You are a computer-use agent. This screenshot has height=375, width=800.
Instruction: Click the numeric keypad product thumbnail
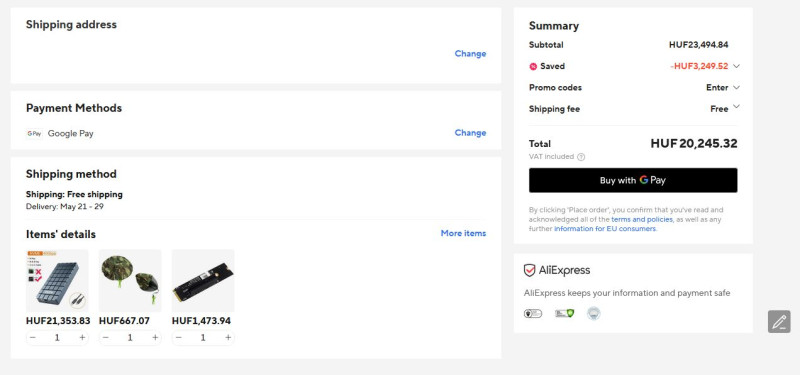57,281
